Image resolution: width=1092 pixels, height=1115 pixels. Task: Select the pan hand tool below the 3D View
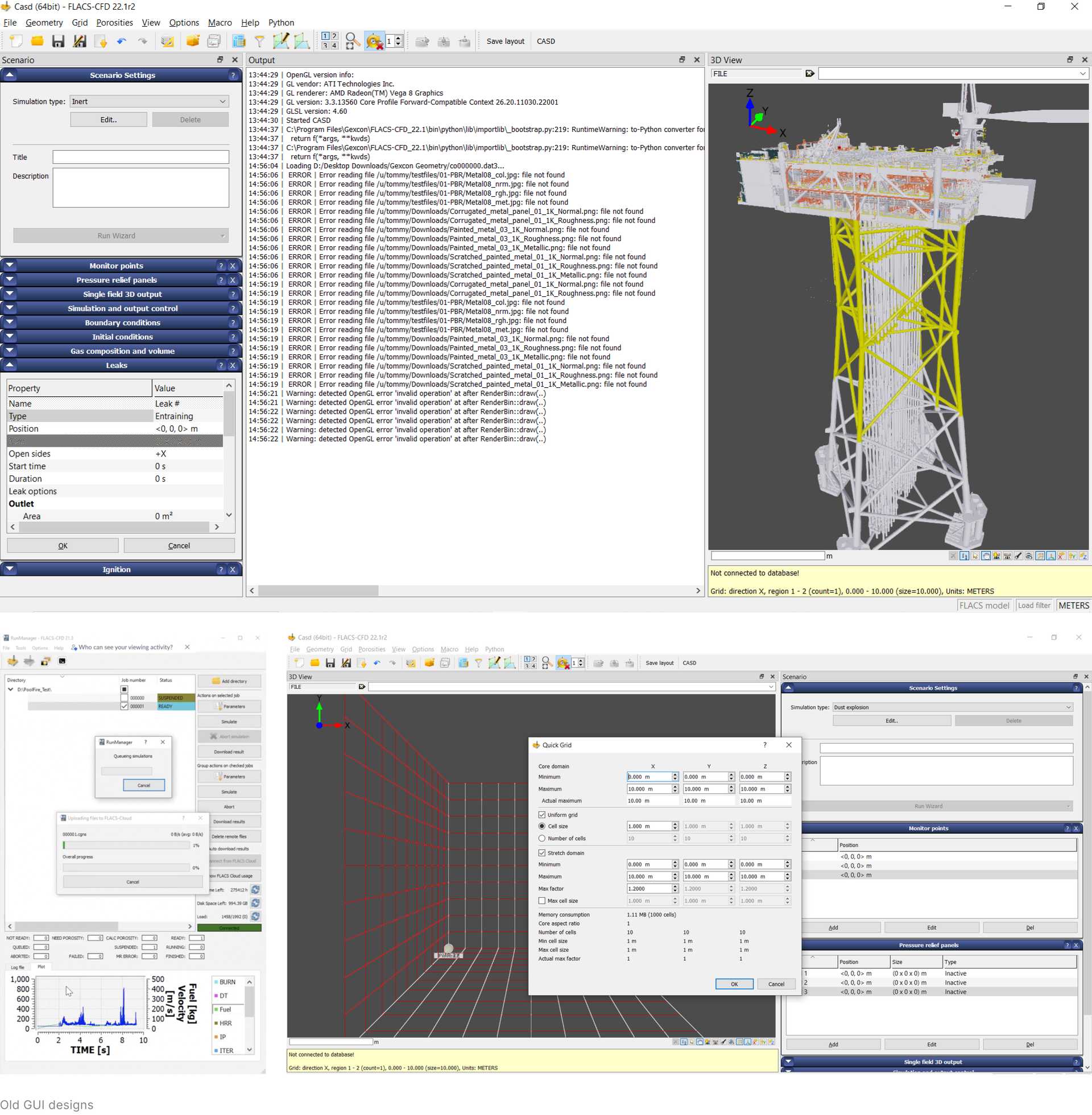pos(986,556)
